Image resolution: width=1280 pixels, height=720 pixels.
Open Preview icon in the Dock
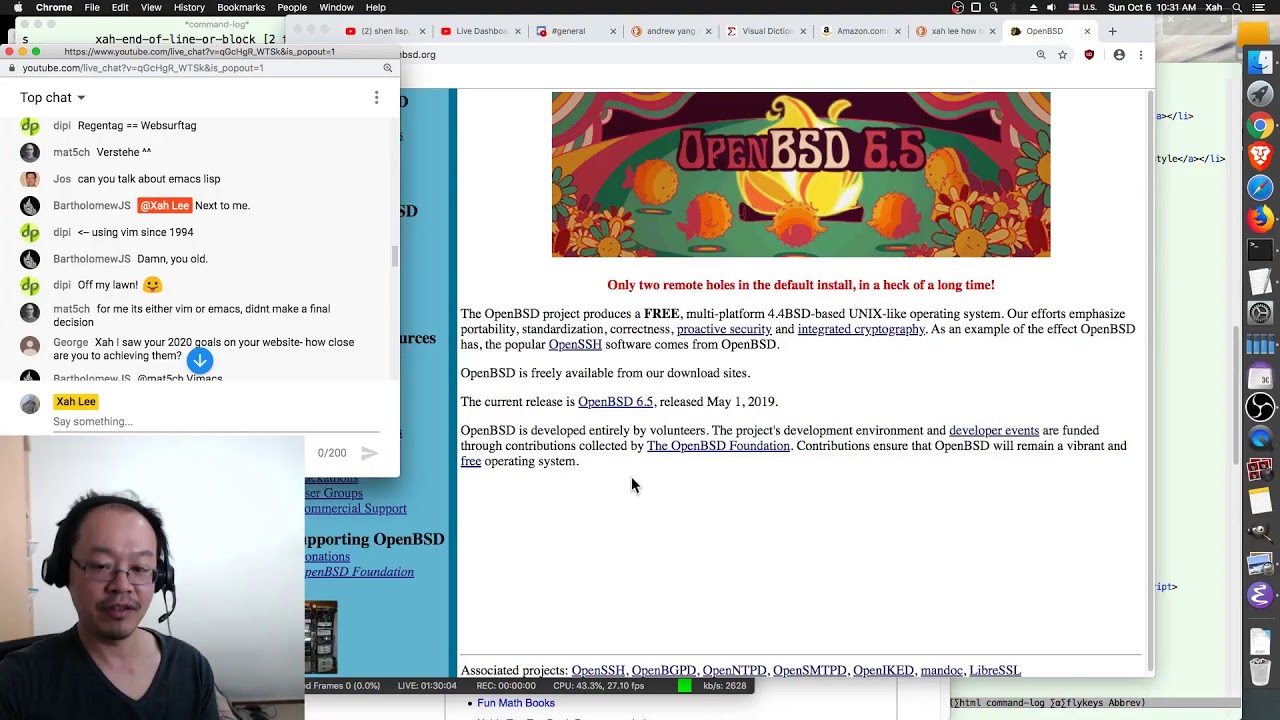tap(1260, 564)
